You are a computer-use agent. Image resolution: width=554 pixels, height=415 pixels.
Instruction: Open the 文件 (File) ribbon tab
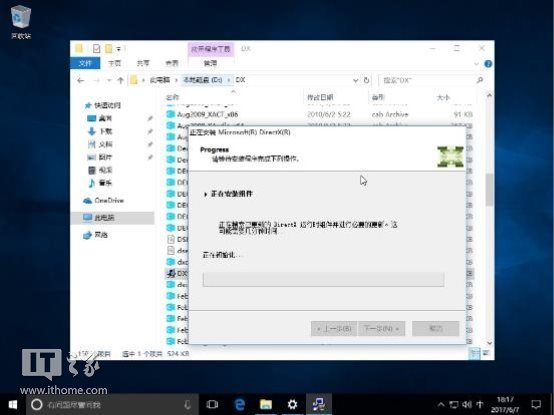tap(85, 63)
